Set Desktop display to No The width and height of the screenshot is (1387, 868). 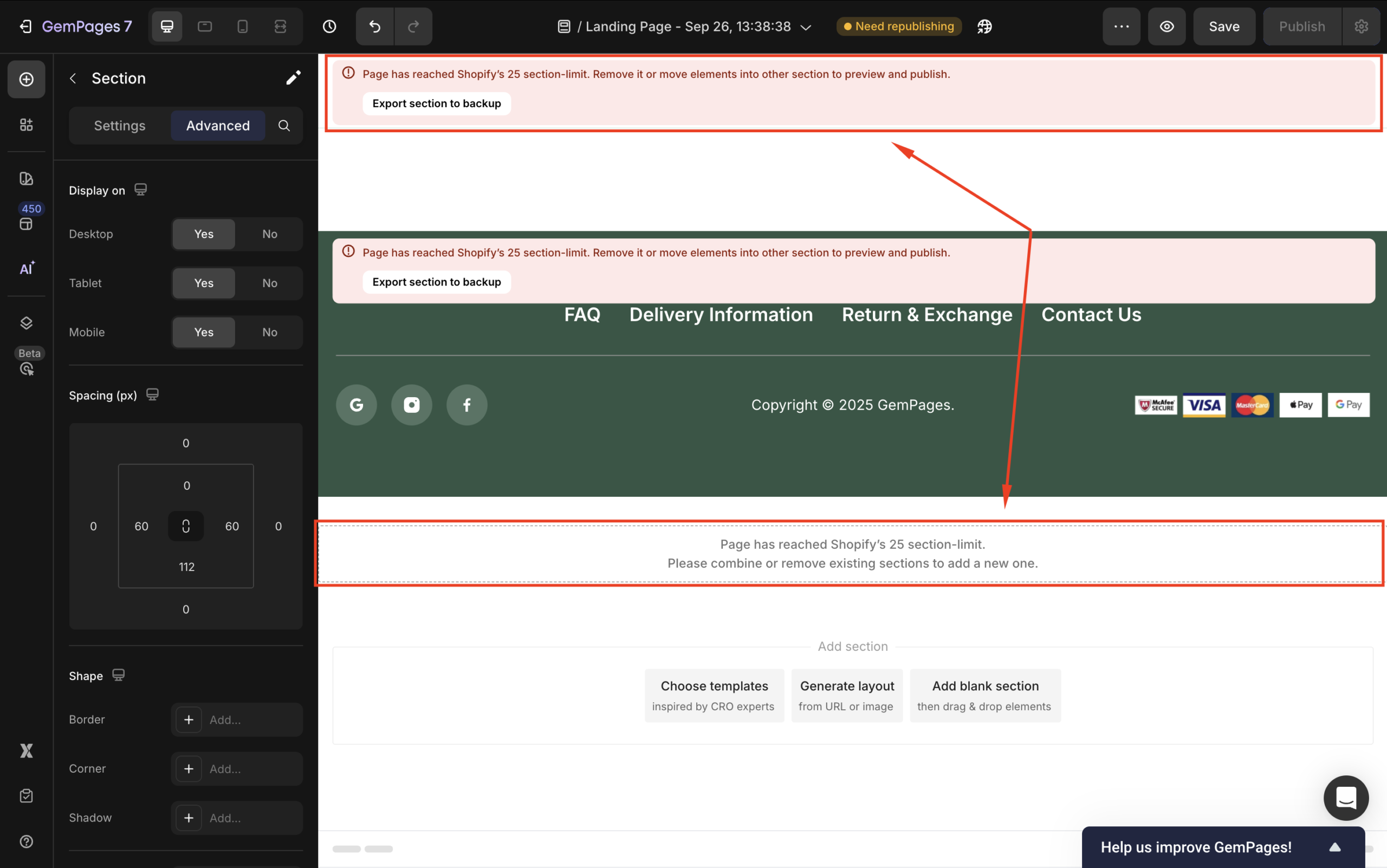point(269,234)
